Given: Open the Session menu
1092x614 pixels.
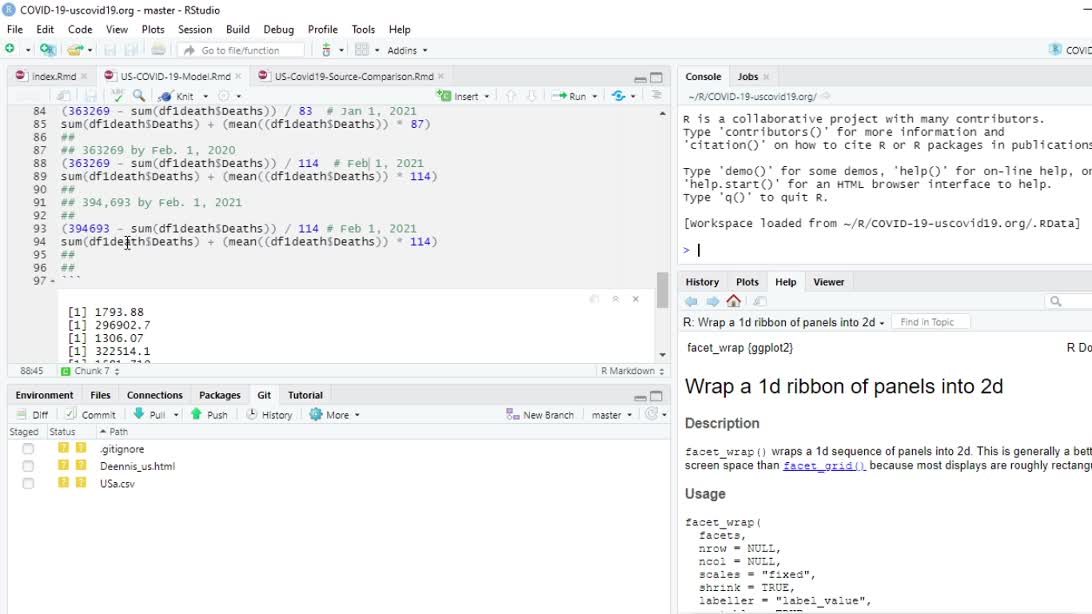Looking at the screenshot, I should point(194,29).
